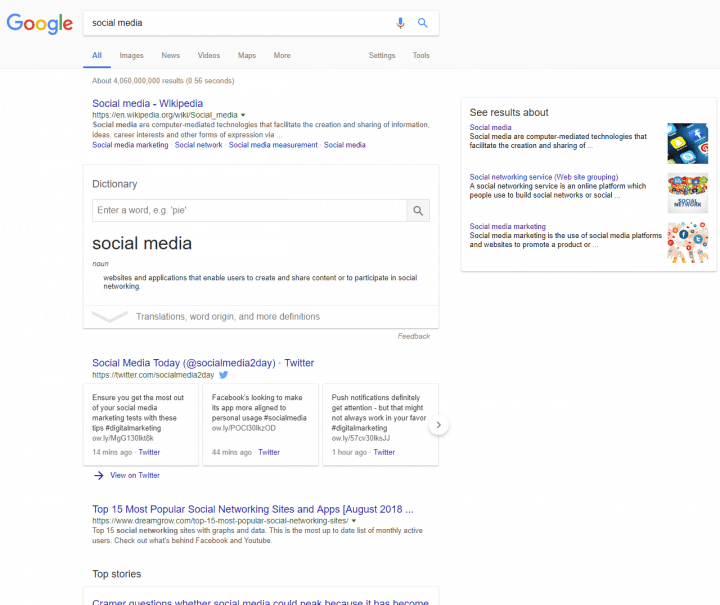Screen dimensions: 720x605
Task: Open dropdown arrow next to dreamgrow URL
Action: (x=354, y=521)
